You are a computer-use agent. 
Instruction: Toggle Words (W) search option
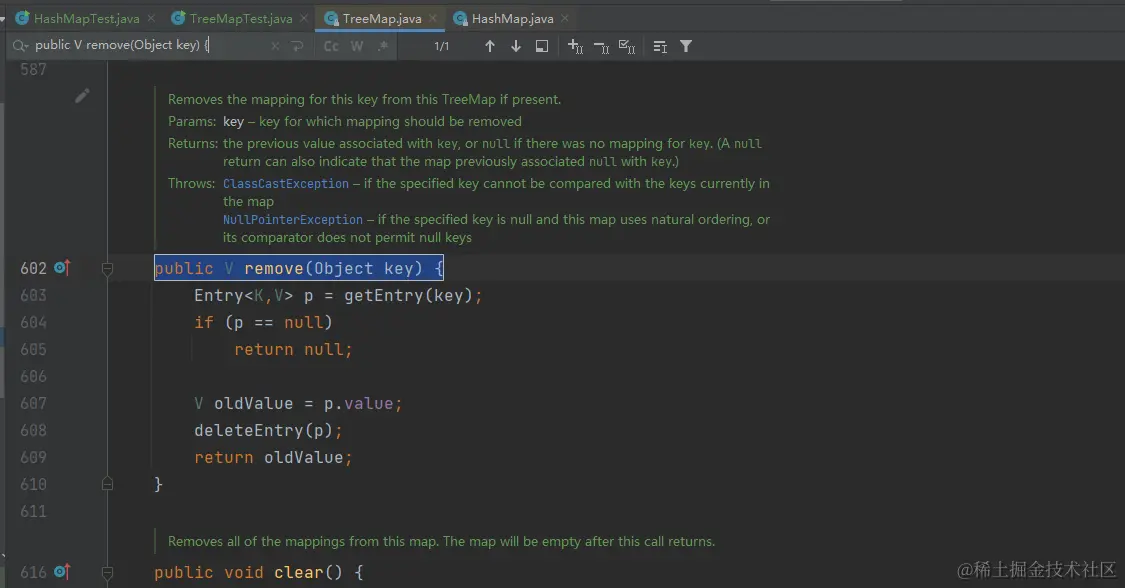coord(357,46)
